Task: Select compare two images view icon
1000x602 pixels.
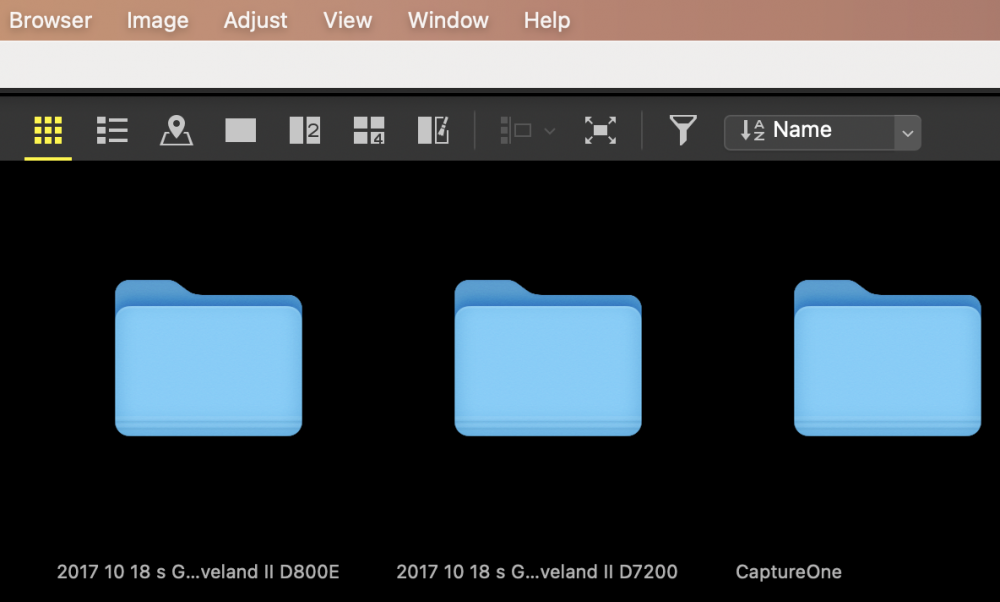Action: point(305,131)
